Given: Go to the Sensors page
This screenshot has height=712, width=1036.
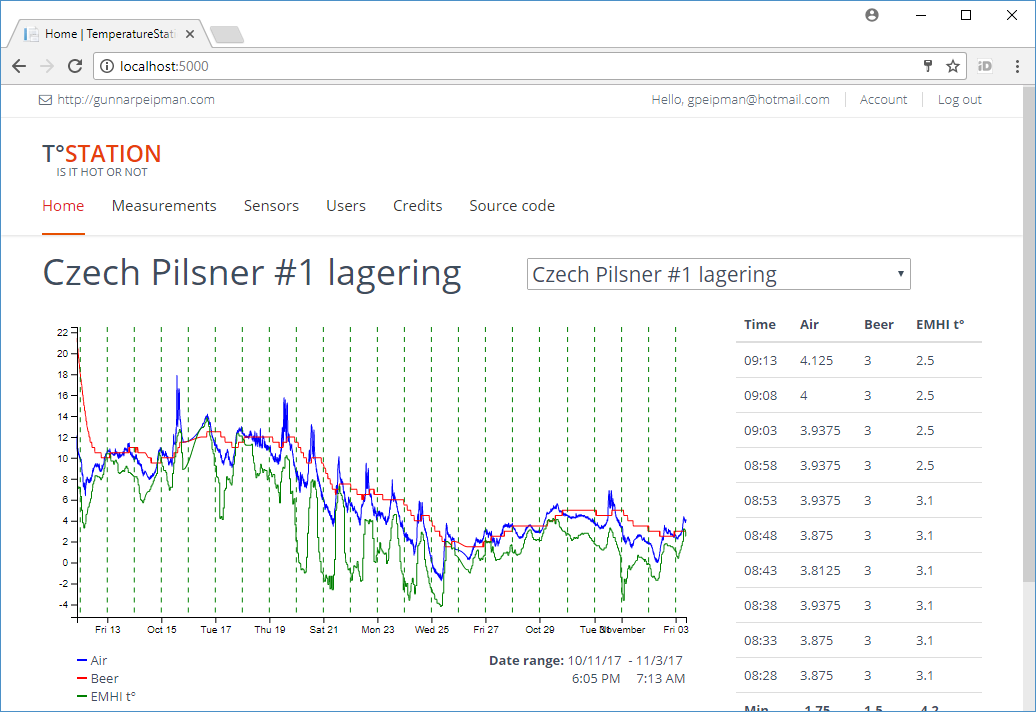Looking at the screenshot, I should (271, 206).
